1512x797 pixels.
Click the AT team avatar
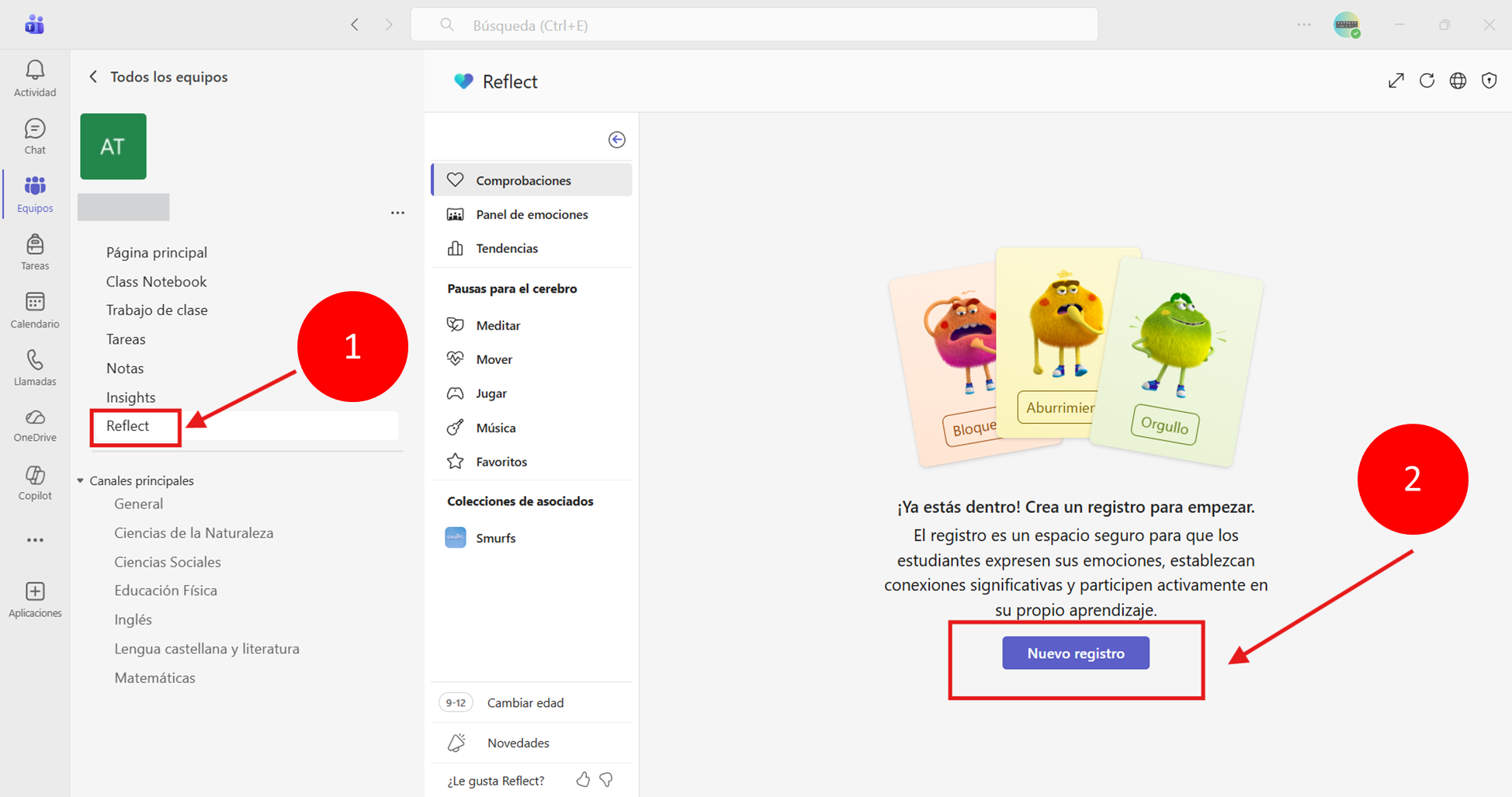click(113, 147)
